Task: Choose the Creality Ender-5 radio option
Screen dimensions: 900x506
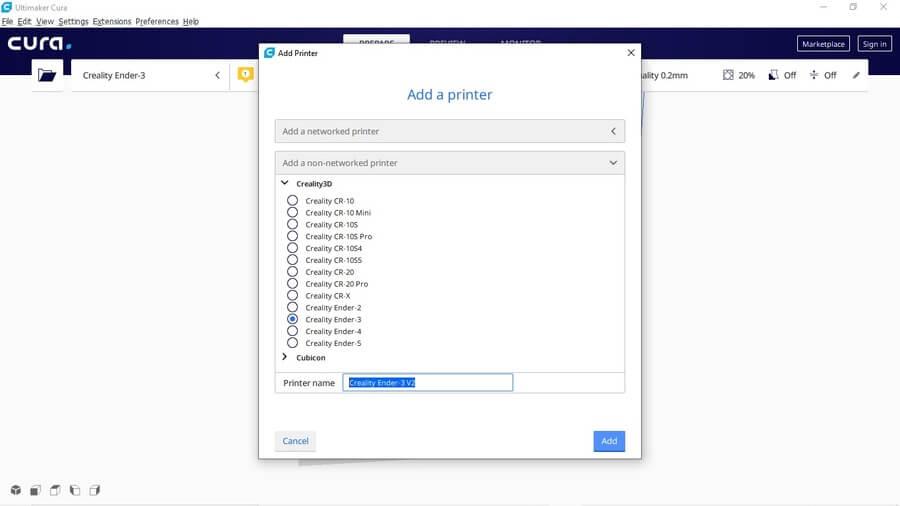Action: pyautogui.click(x=292, y=343)
